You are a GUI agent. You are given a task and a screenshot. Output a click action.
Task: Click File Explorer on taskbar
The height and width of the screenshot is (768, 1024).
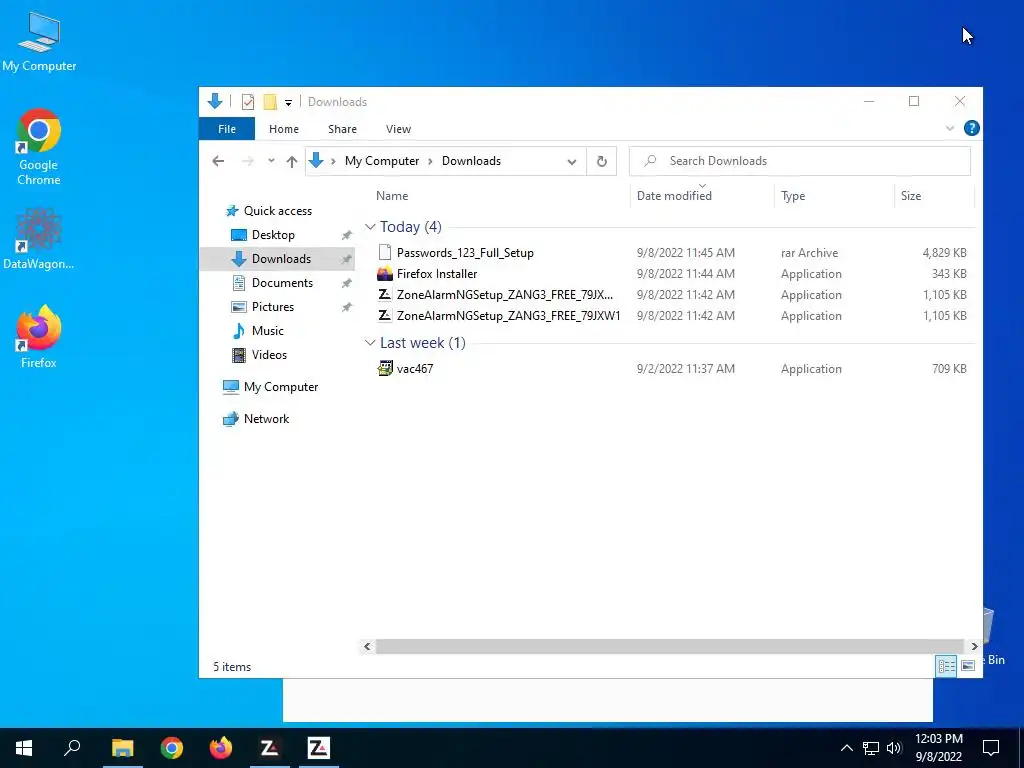122,748
